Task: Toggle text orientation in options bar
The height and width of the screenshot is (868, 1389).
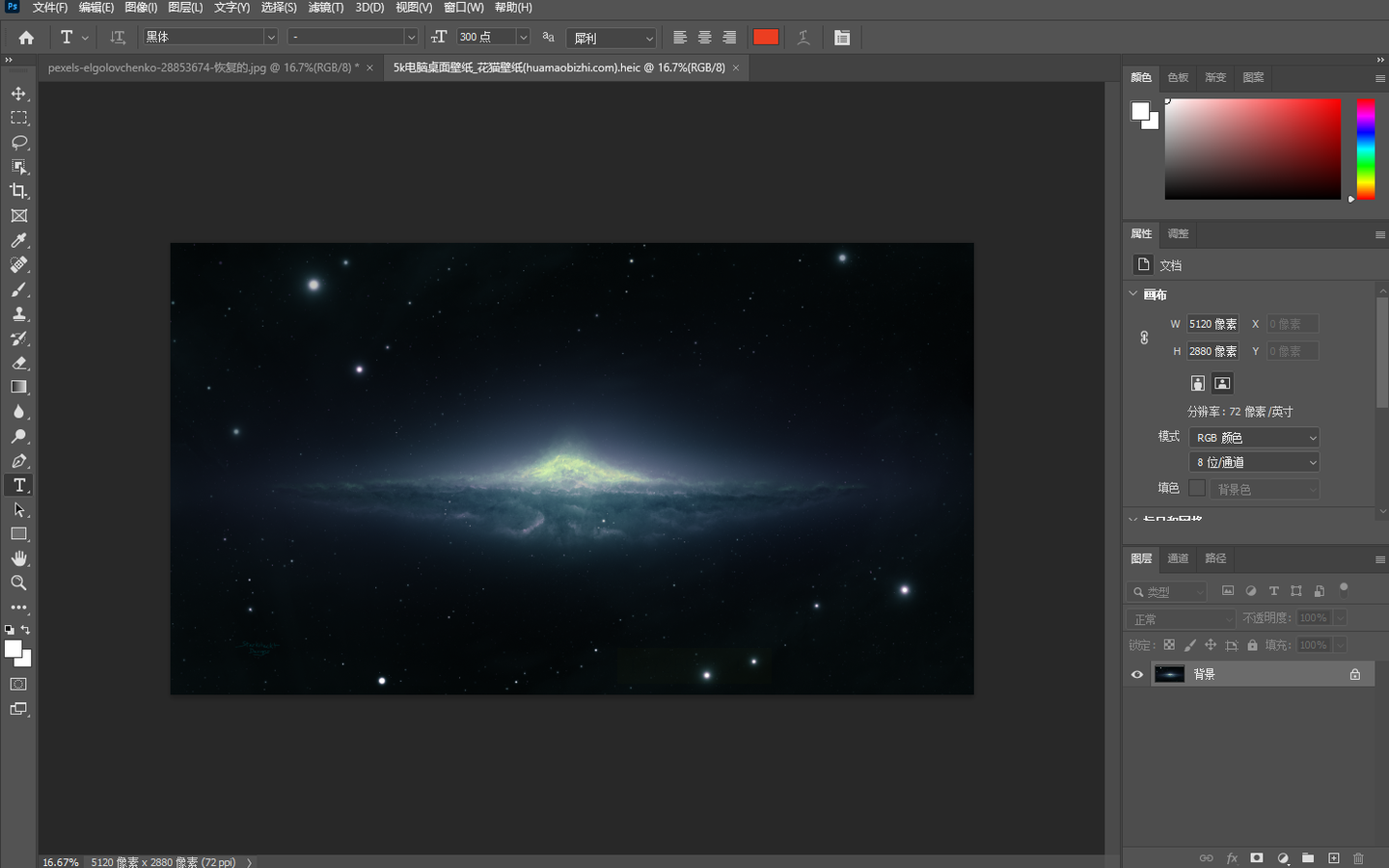Action: point(118,38)
